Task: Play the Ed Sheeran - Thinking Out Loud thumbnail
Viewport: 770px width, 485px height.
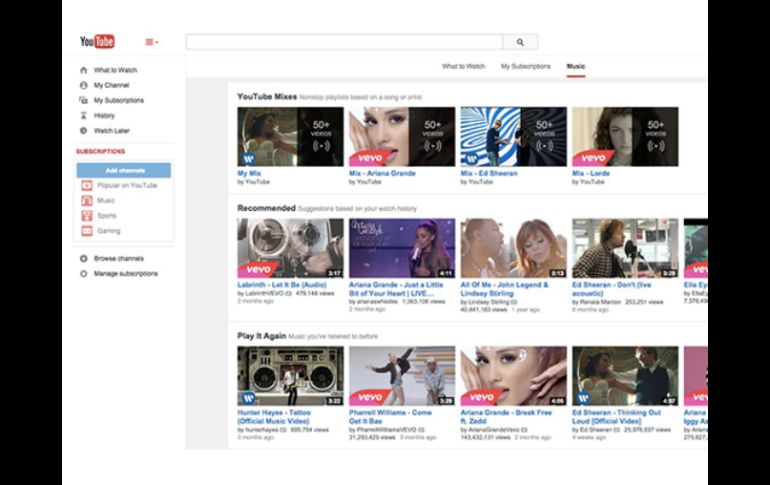Action: [x=625, y=376]
